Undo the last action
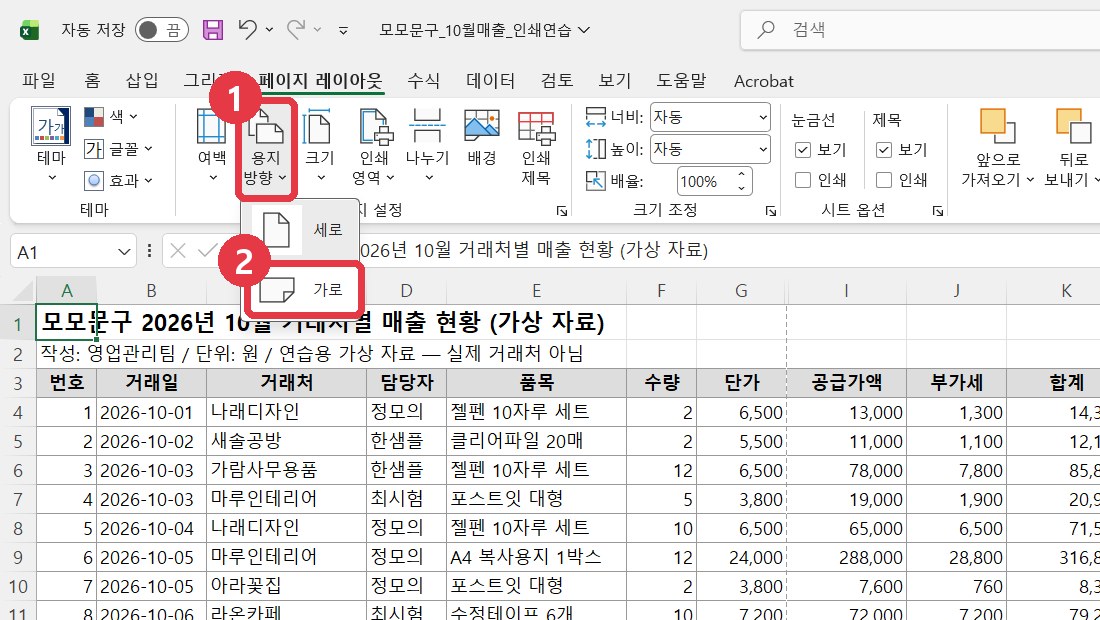1100x620 pixels. click(x=247, y=29)
